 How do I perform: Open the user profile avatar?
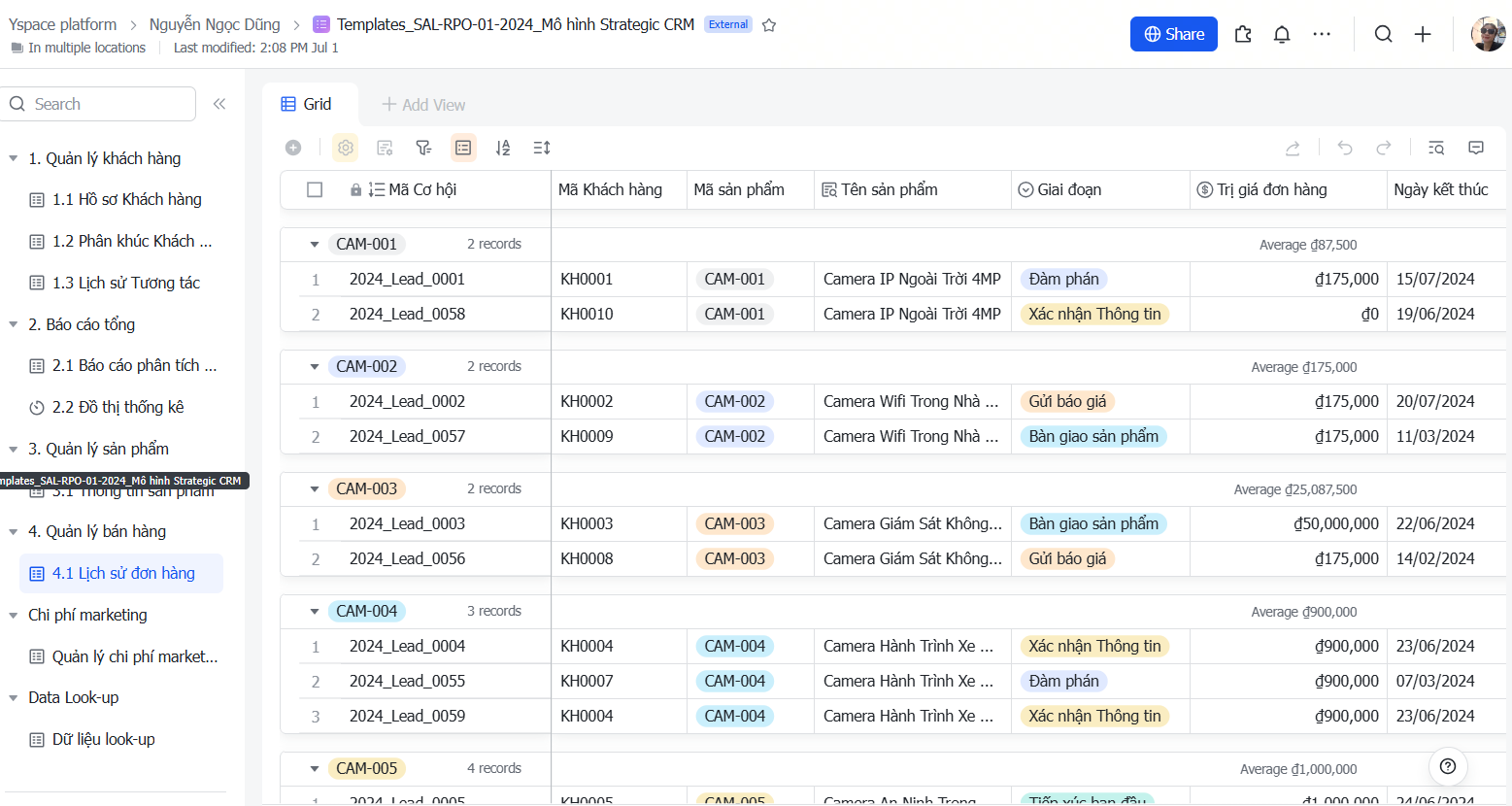coord(1489,34)
